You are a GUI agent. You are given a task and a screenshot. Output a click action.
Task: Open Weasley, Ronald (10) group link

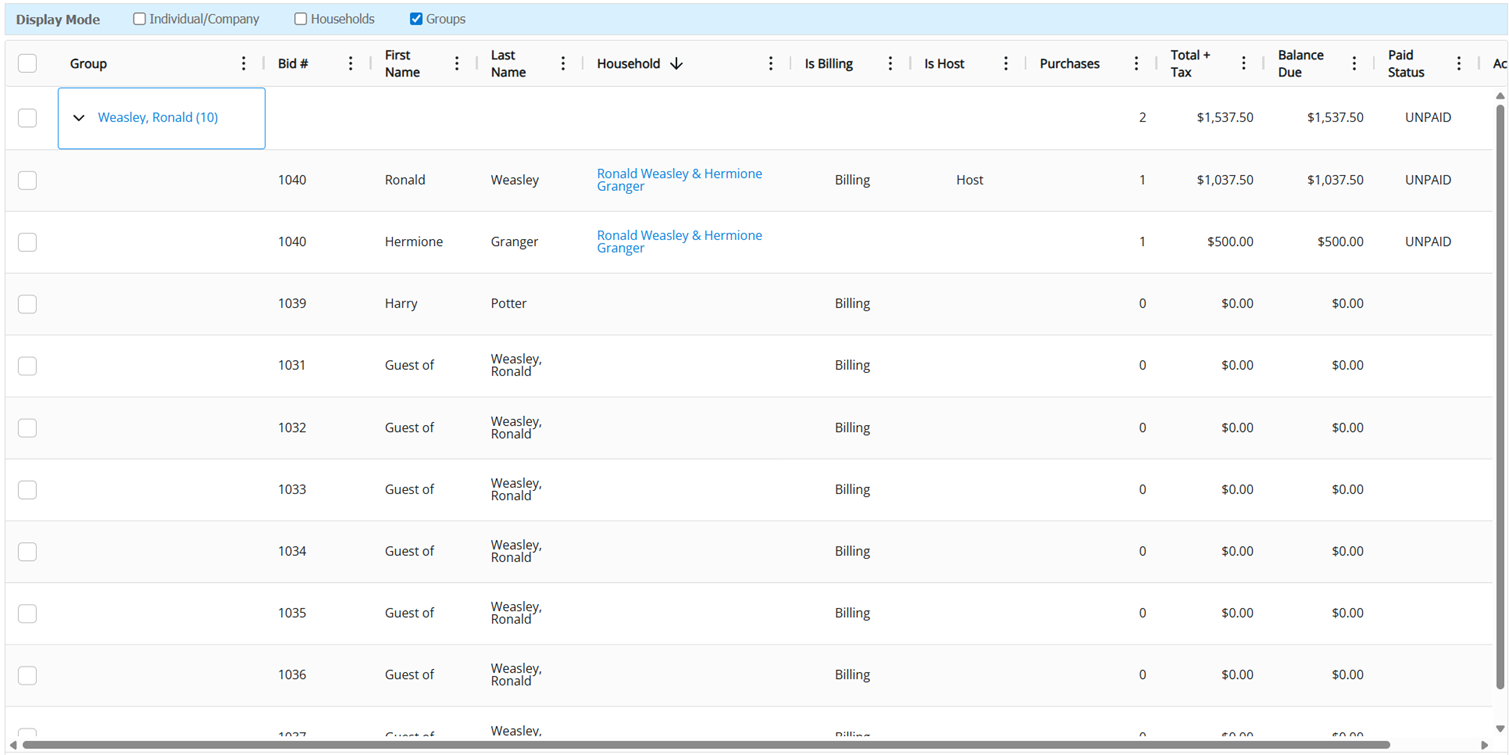pos(158,118)
